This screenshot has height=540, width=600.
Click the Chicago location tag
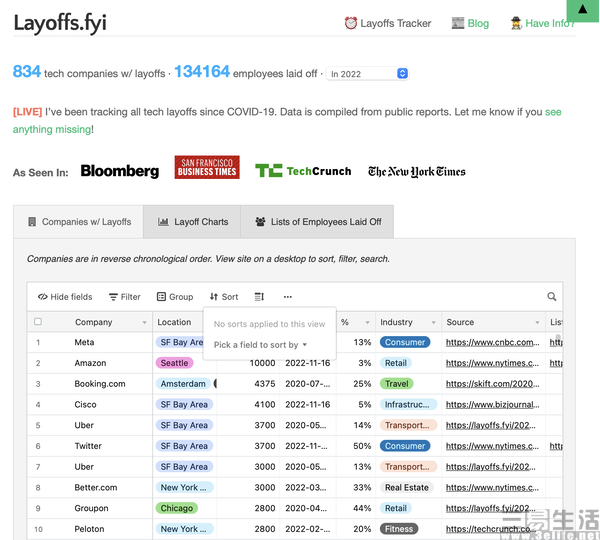point(177,508)
